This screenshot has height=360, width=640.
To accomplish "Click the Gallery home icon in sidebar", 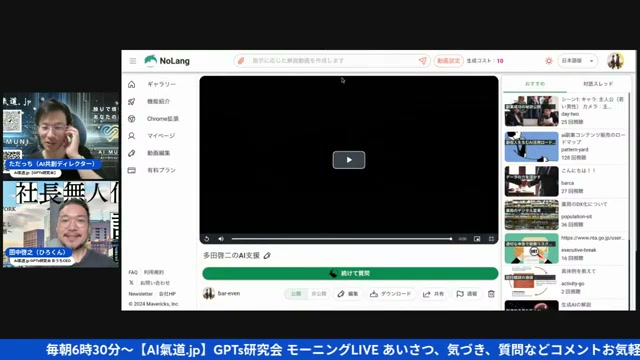I will pyautogui.click(x=131, y=84).
